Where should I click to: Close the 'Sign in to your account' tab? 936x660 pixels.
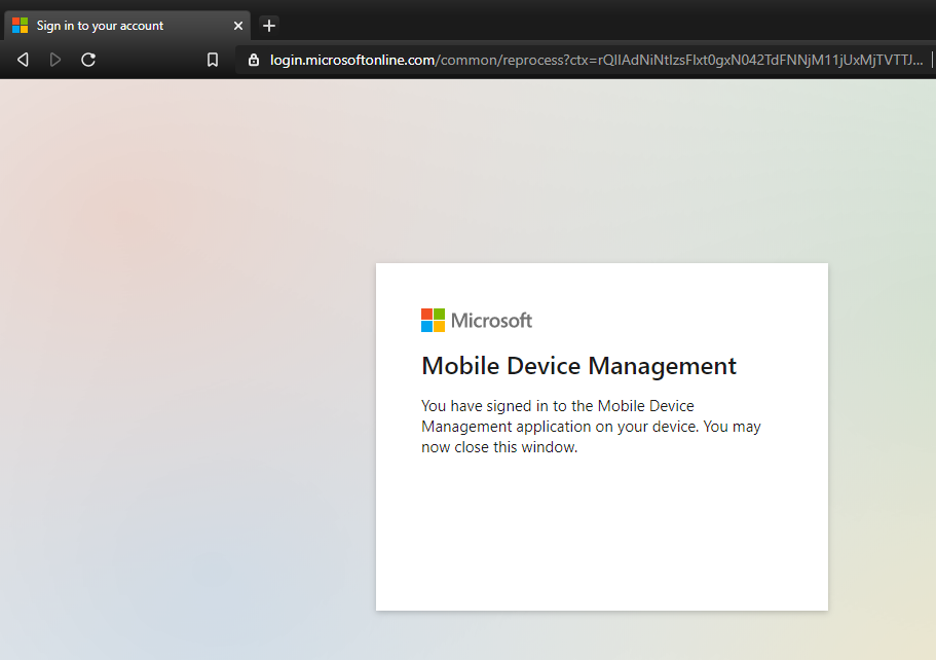(238, 26)
